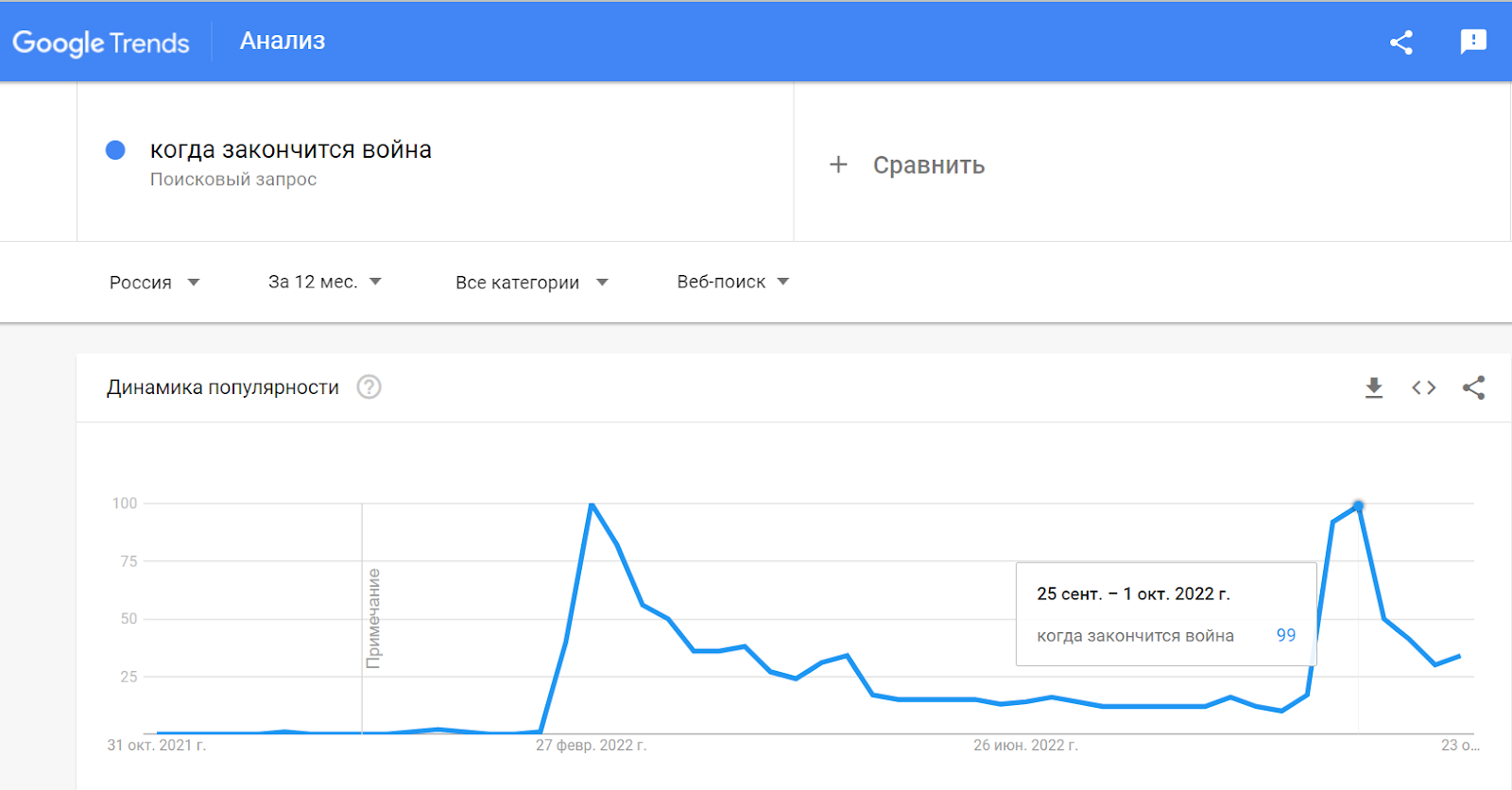Open the За 12 мес. time range dropdown
The width and height of the screenshot is (1512, 790).
(x=324, y=282)
